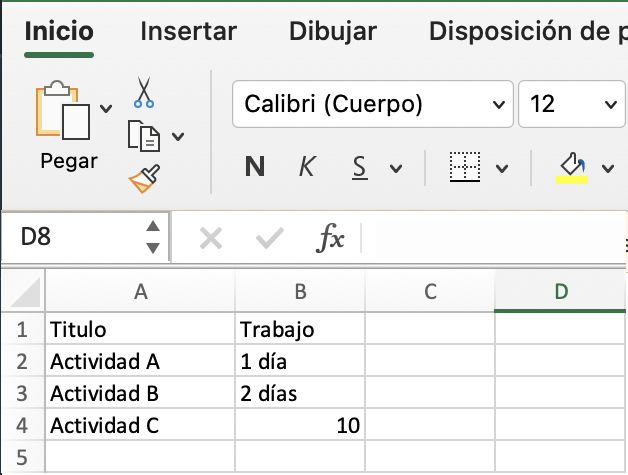628x475 pixels.
Task: Select cell B4 containing 10
Action: click(300, 425)
